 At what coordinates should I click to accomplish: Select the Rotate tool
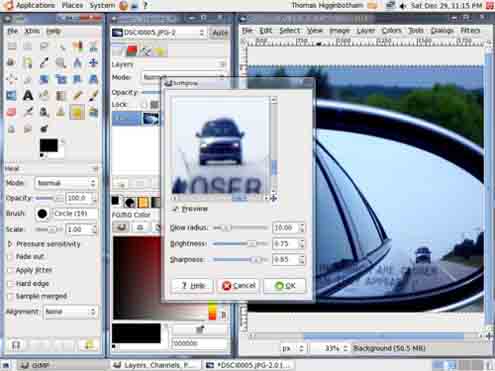[x=44, y=79]
